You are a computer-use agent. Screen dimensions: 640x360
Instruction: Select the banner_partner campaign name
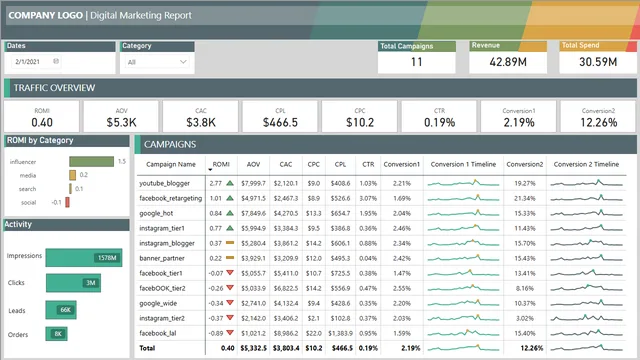162,258
